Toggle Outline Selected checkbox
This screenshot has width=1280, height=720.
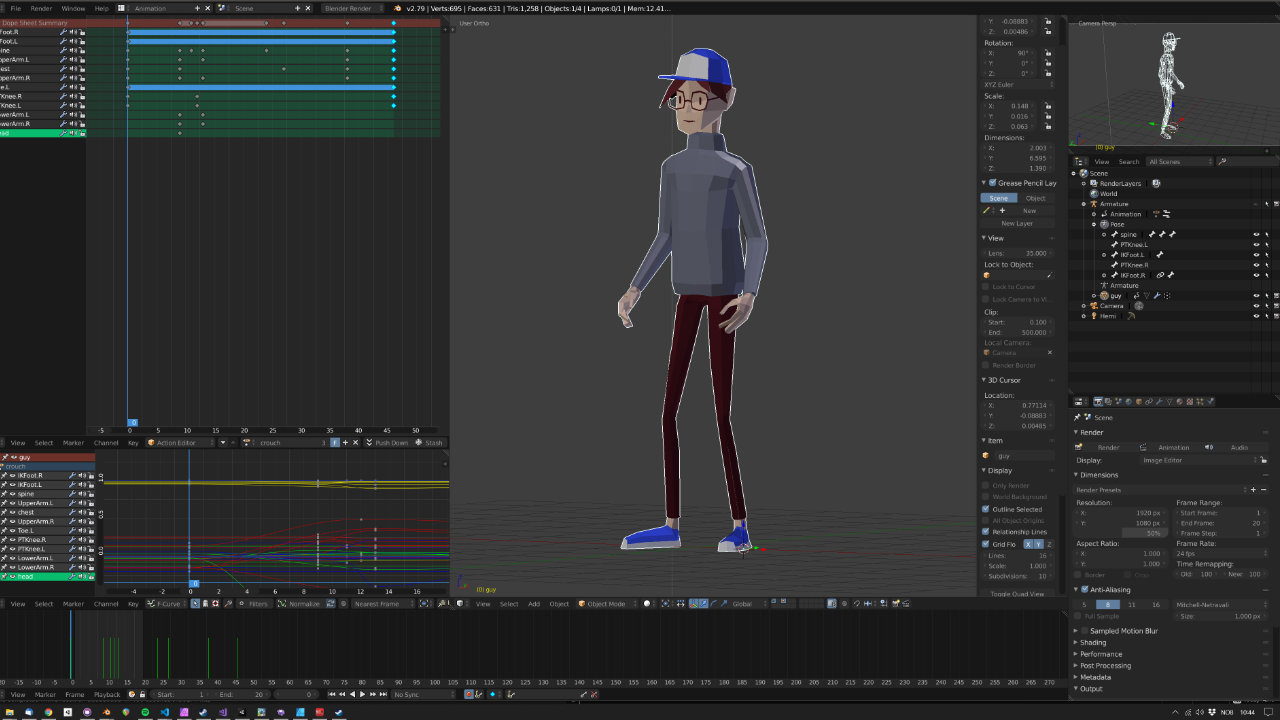986,509
